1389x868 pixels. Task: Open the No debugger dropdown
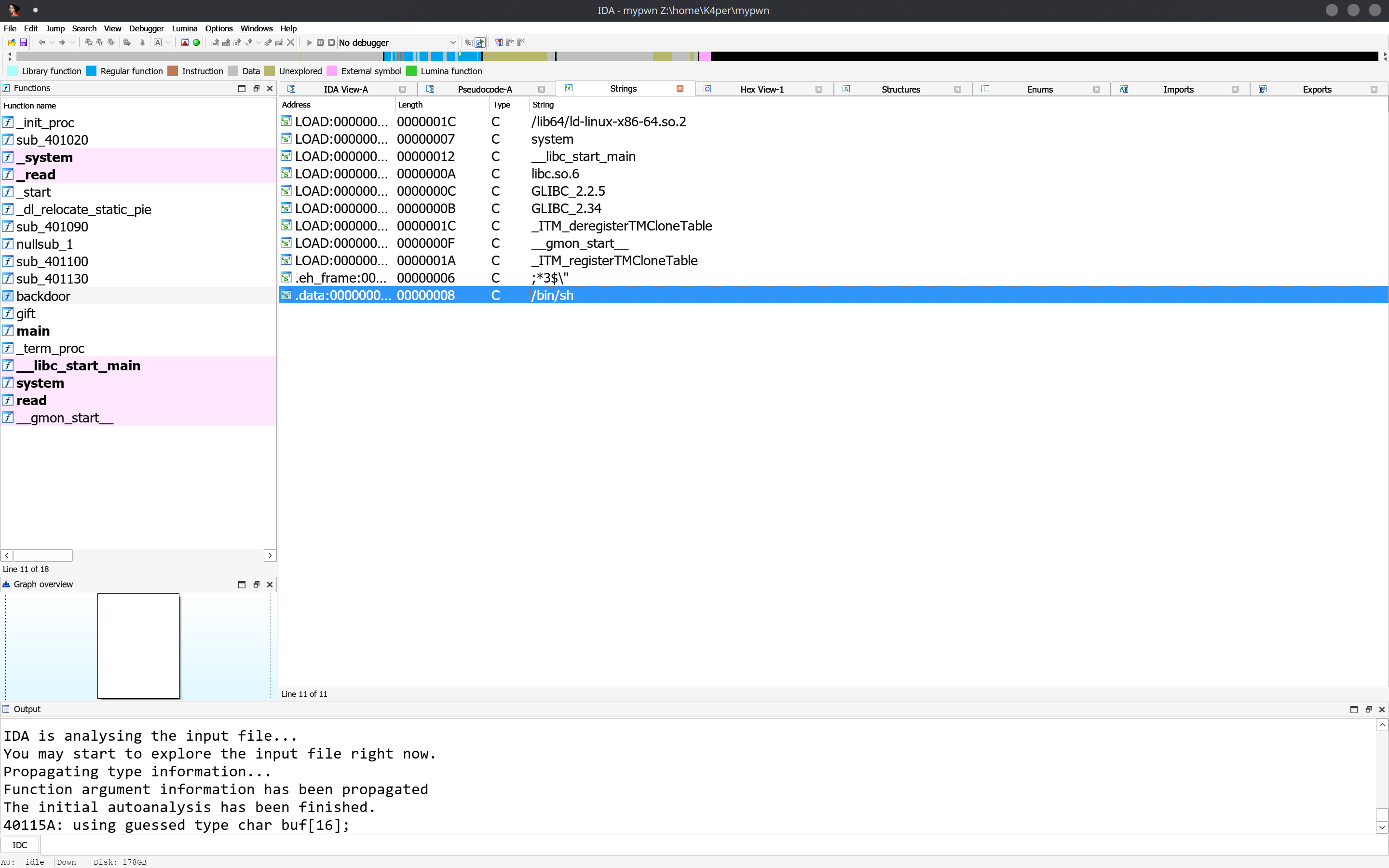point(397,42)
